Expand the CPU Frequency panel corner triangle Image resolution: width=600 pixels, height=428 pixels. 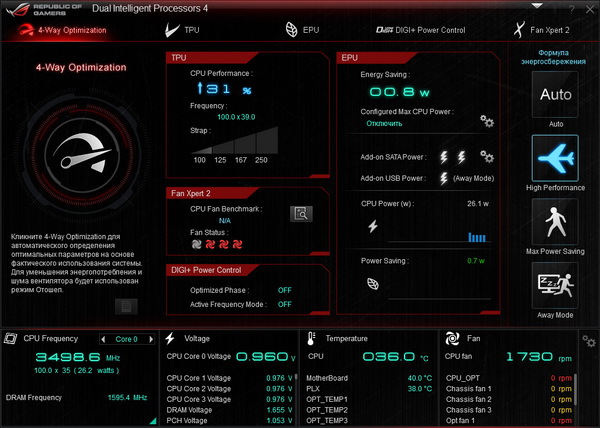pos(153,421)
